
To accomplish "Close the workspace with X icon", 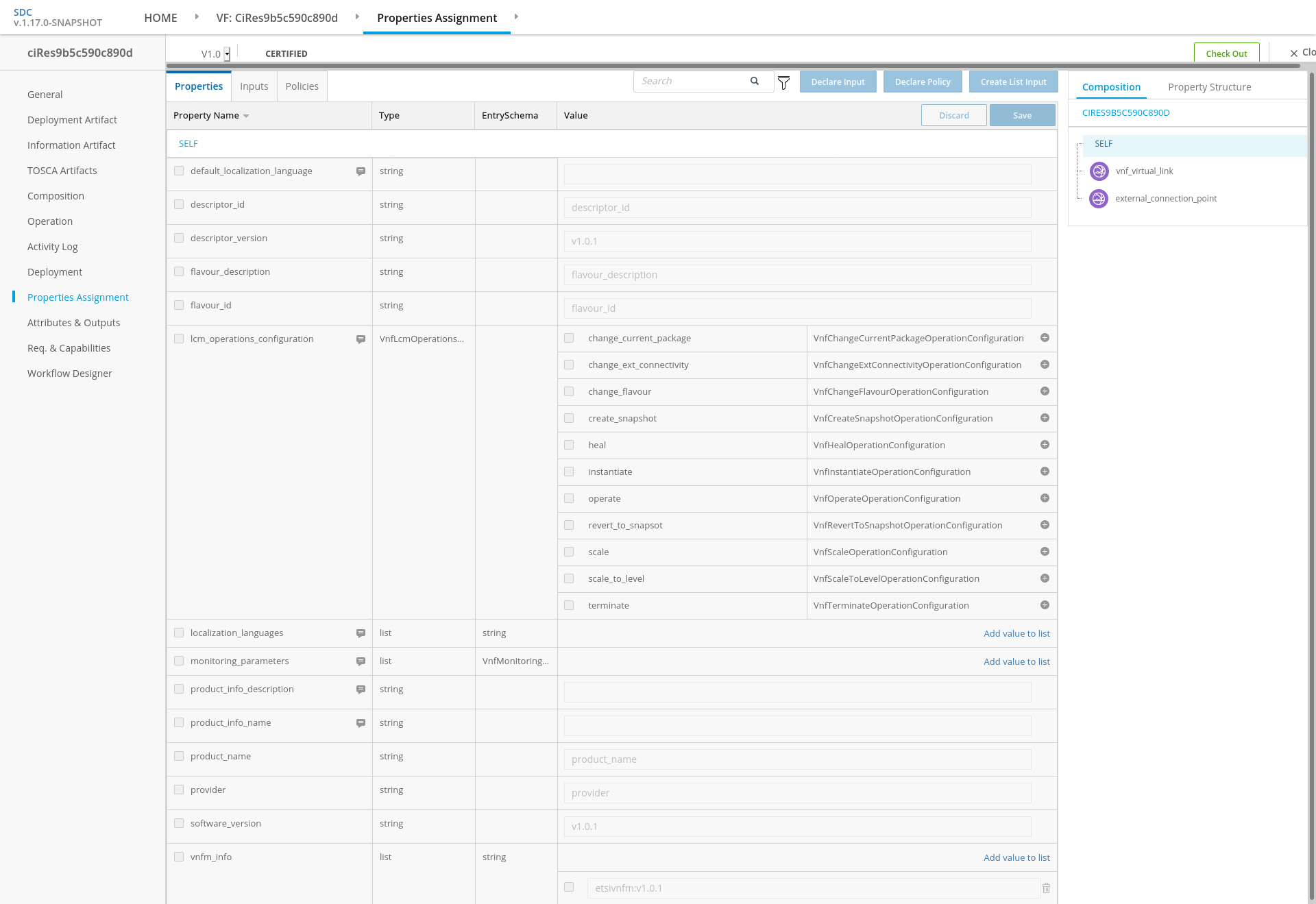I will 1294,53.
